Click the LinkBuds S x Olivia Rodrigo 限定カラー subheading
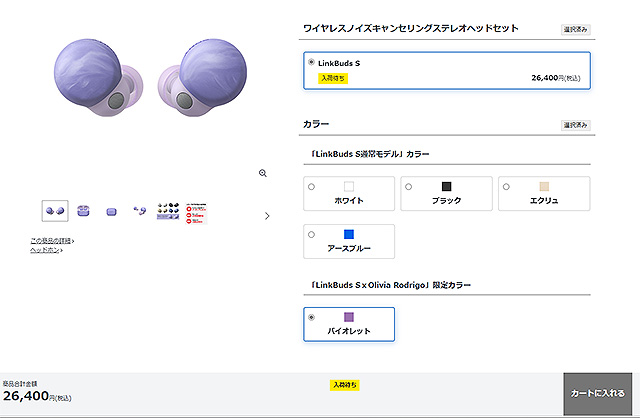Viewport: 640px width, 418px height. tap(391, 285)
